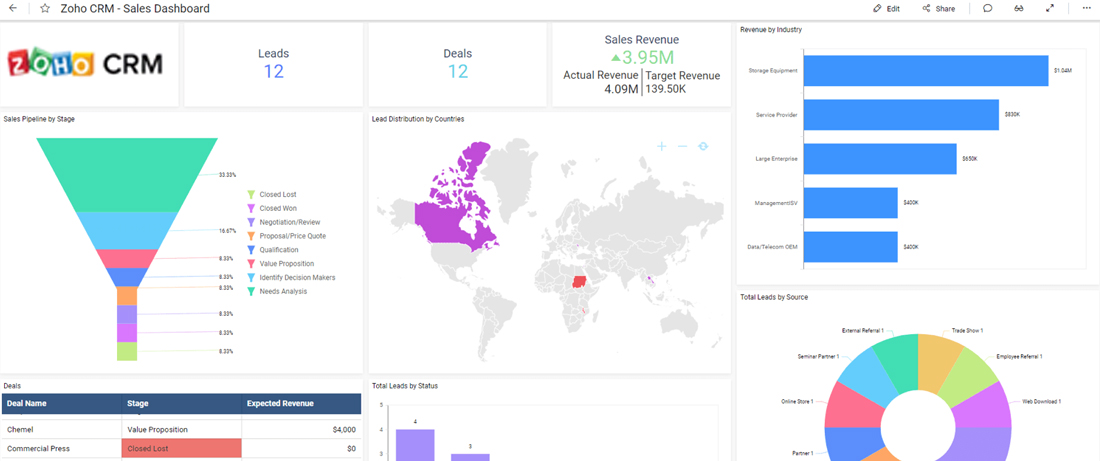The width and height of the screenshot is (1100, 461).
Task: Reset the map view with refresh icon
Action: click(704, 146)
